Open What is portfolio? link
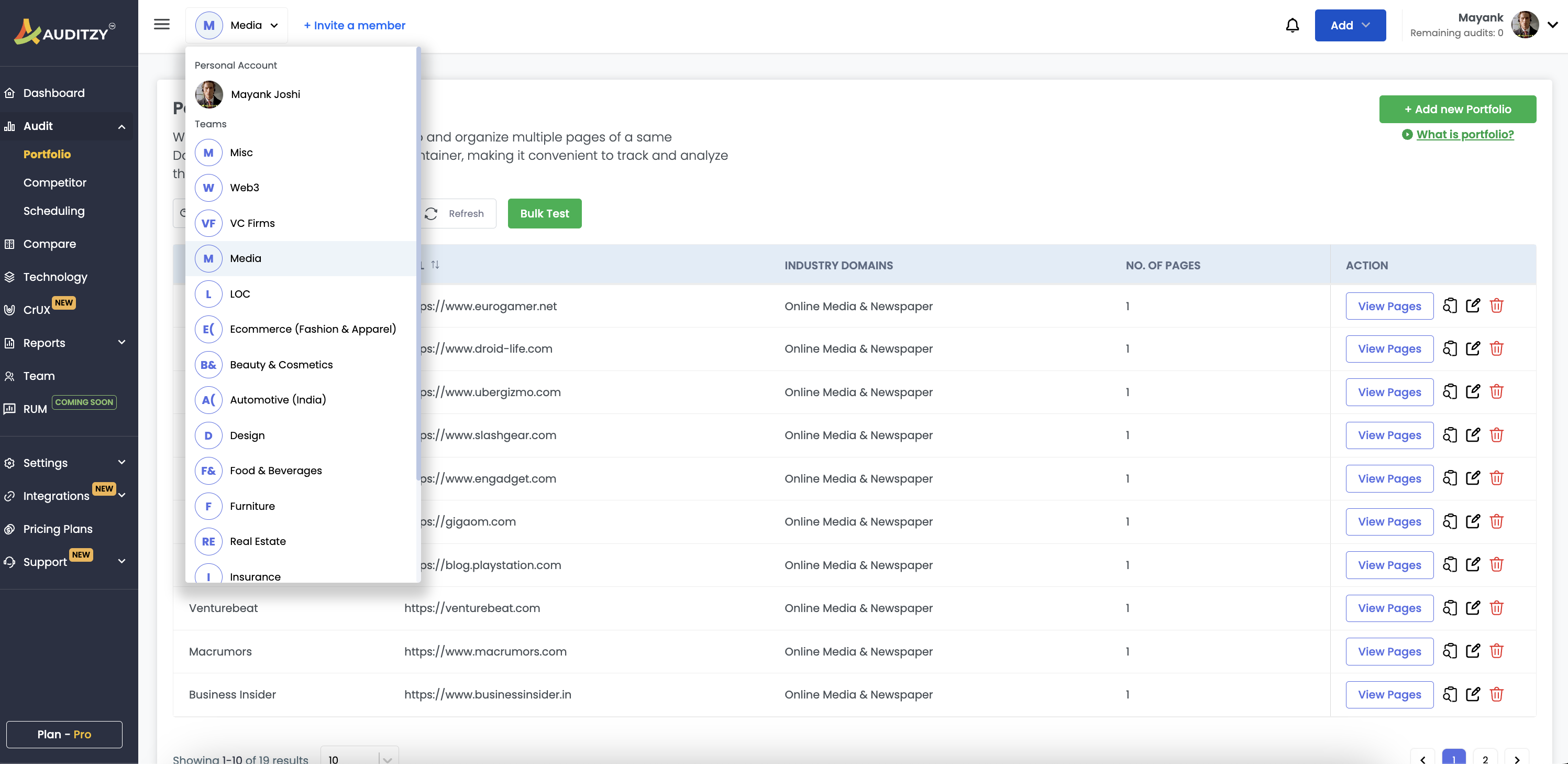The width and height of the screenshot is (1568, 764). [x=1464, y=134]
